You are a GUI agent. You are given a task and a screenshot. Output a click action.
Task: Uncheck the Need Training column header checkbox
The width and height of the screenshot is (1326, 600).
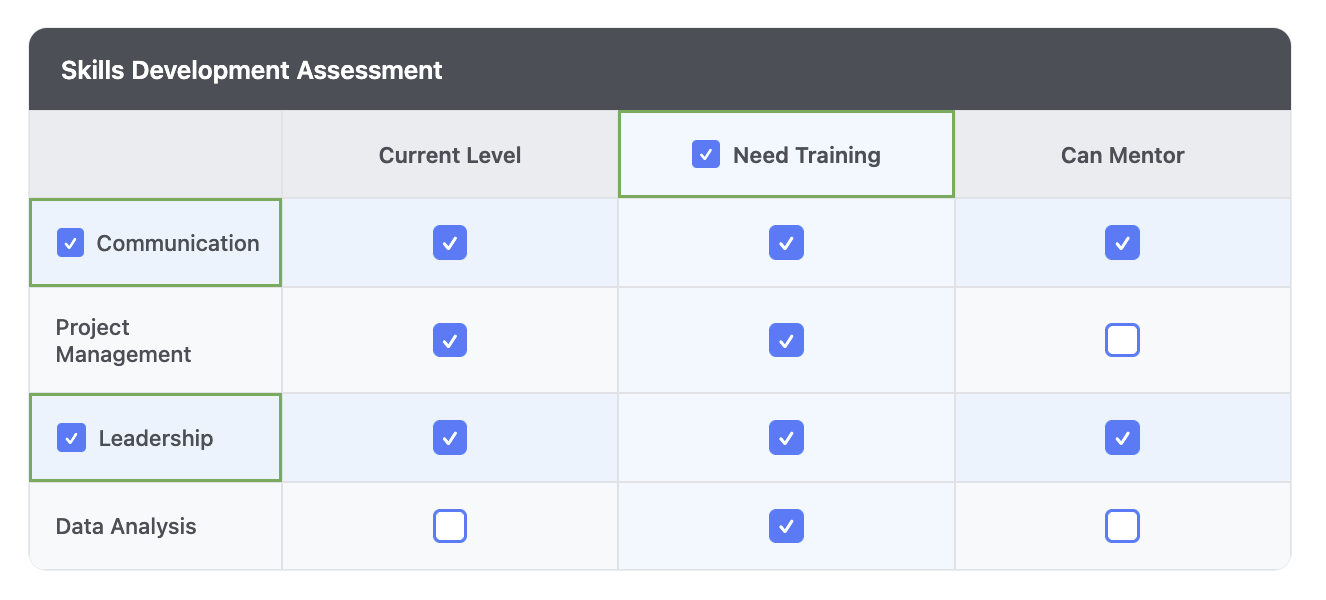pos(706,155)
